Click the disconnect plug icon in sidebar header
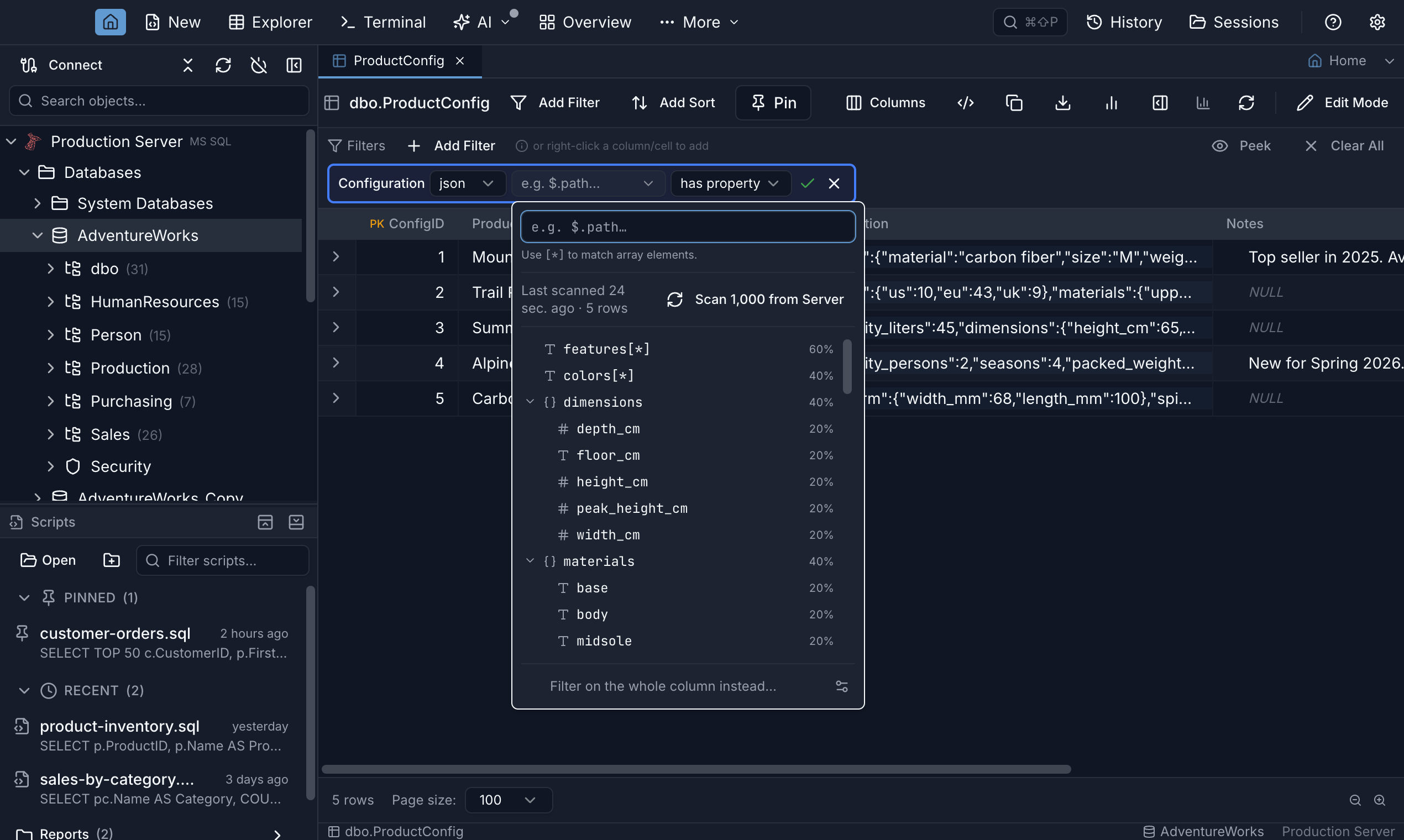This screenshot has height=840, width=1404. 259,65
